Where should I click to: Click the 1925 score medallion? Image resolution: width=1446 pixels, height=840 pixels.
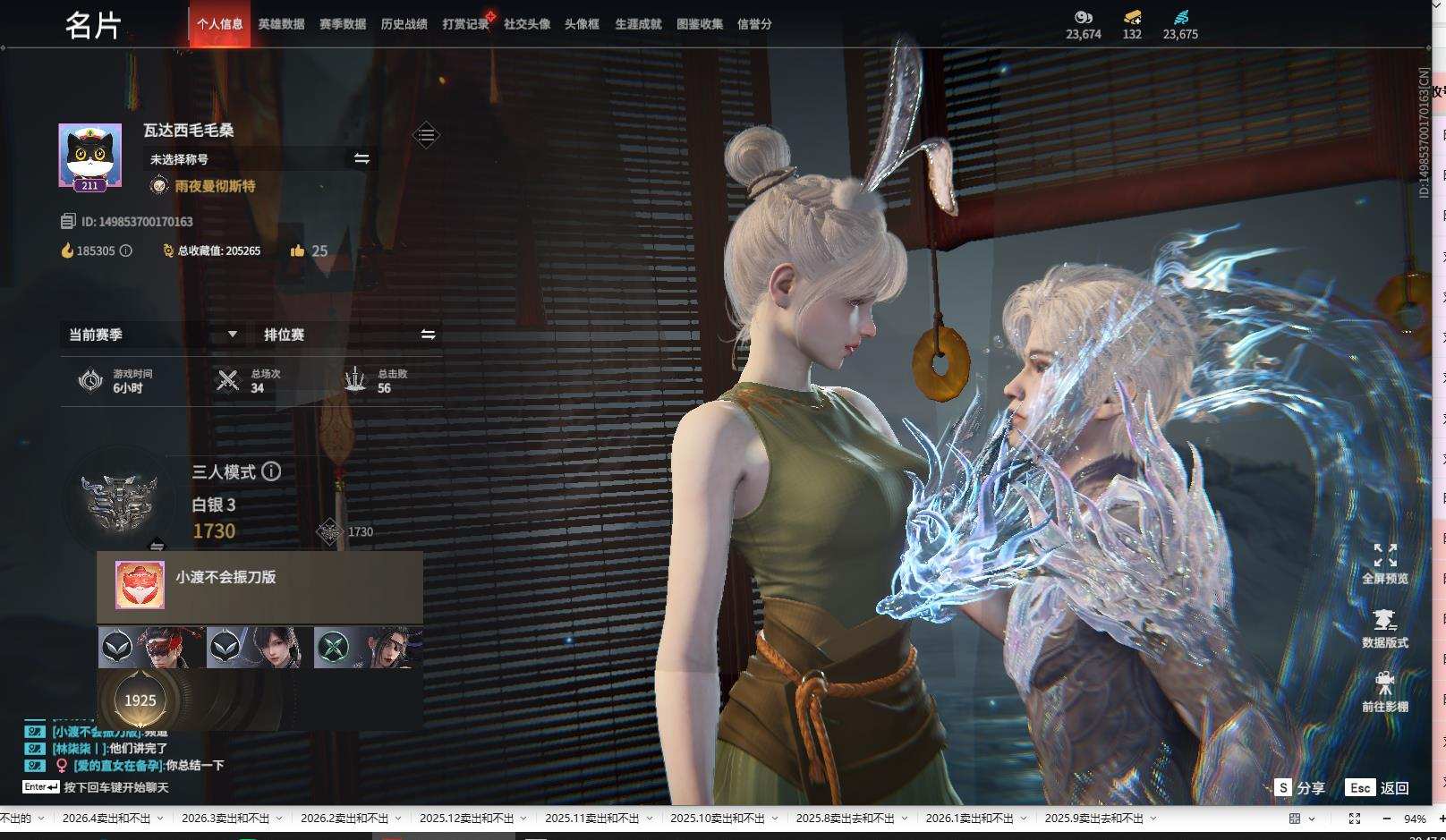(x=140, y=700)
